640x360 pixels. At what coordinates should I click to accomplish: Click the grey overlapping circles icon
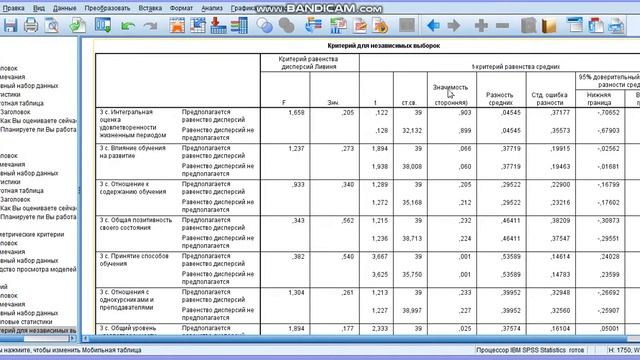pos(287,26)
